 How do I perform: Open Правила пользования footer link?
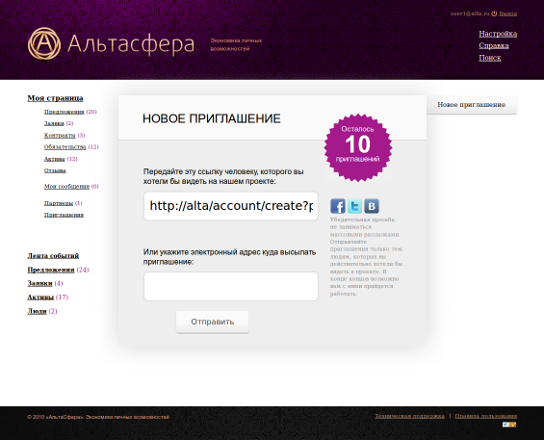click(x=486, y=416)
